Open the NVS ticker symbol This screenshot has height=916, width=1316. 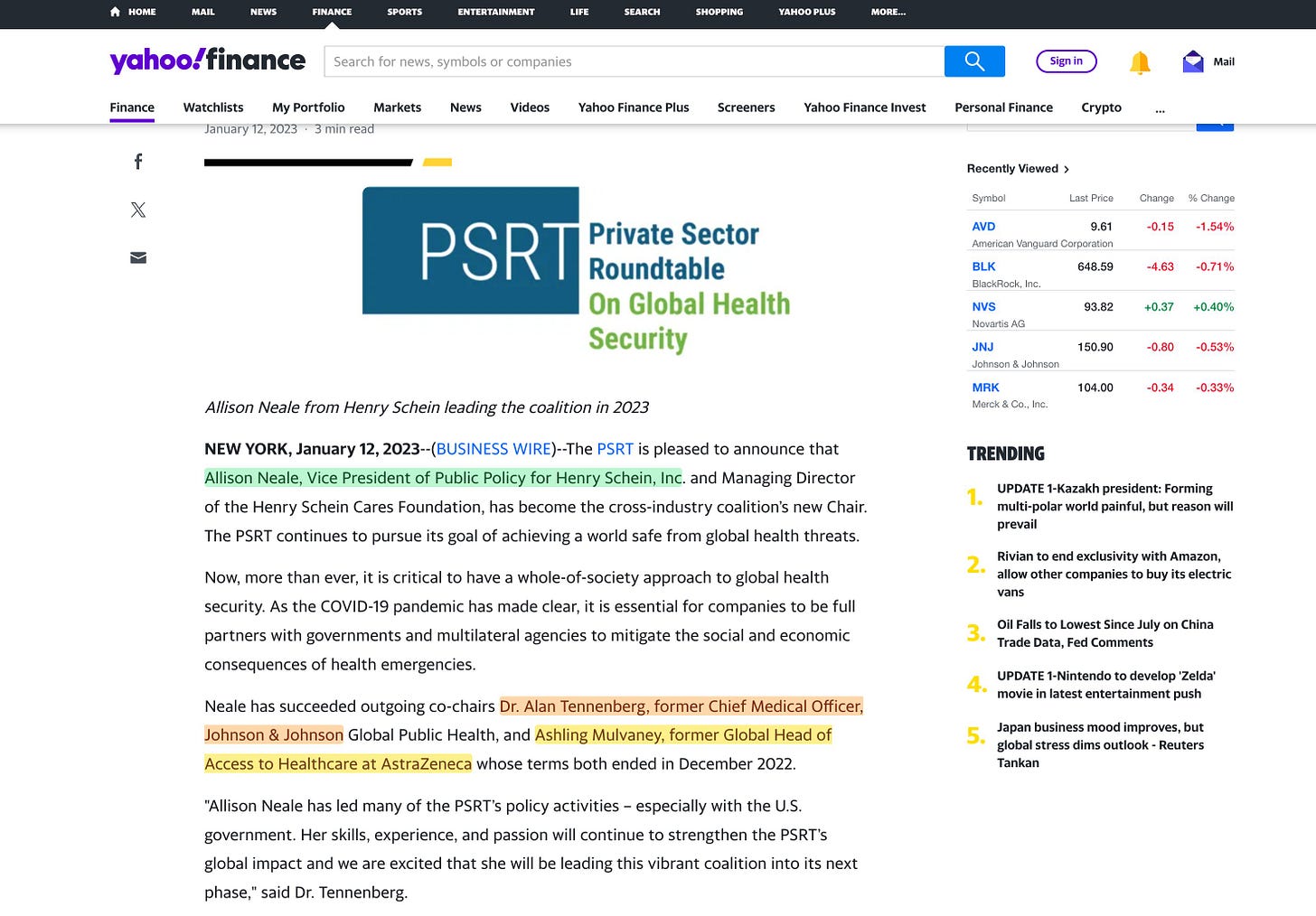click(x=983, y=307)
